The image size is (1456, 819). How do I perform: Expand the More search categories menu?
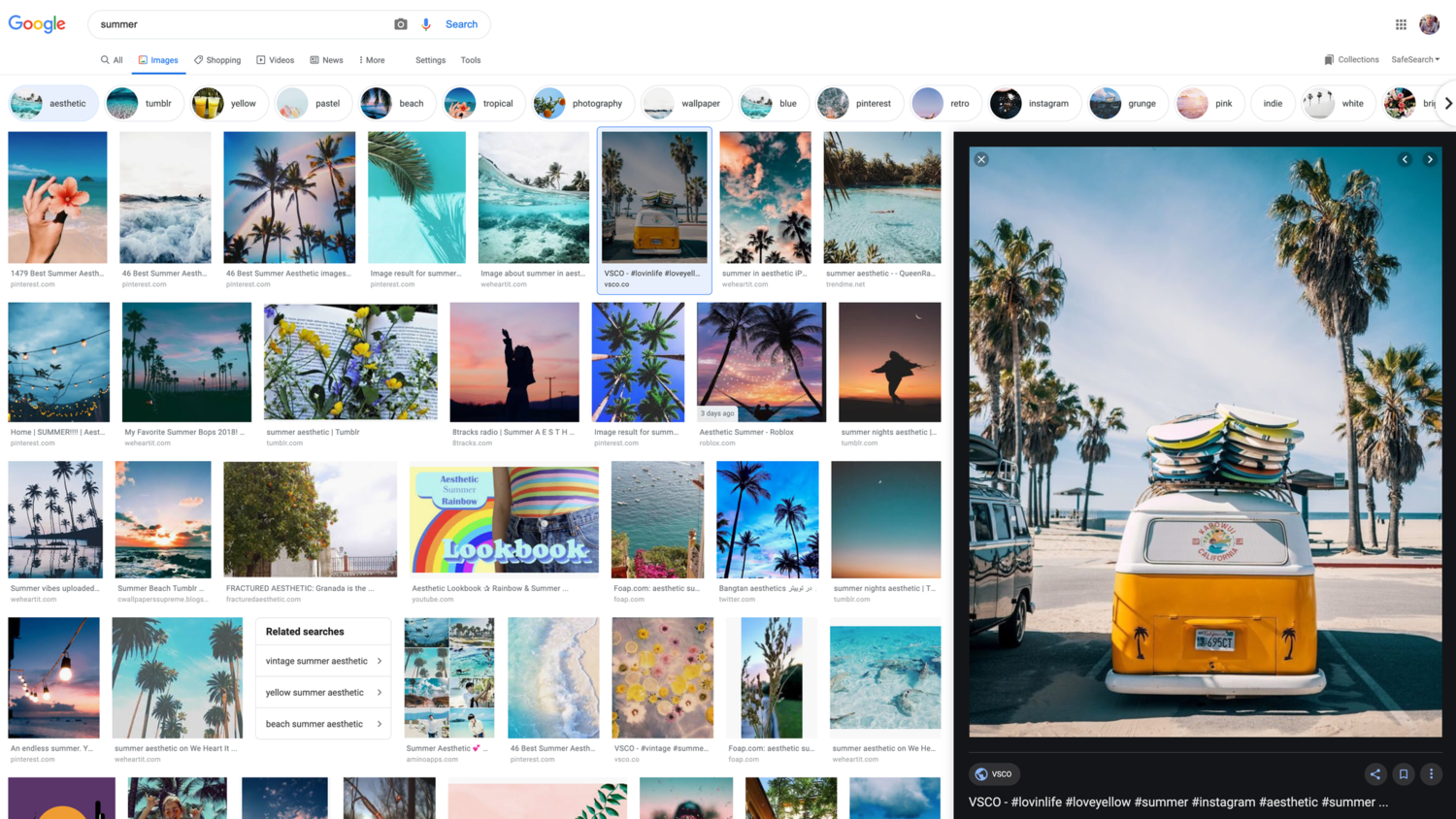click(372, 60)
